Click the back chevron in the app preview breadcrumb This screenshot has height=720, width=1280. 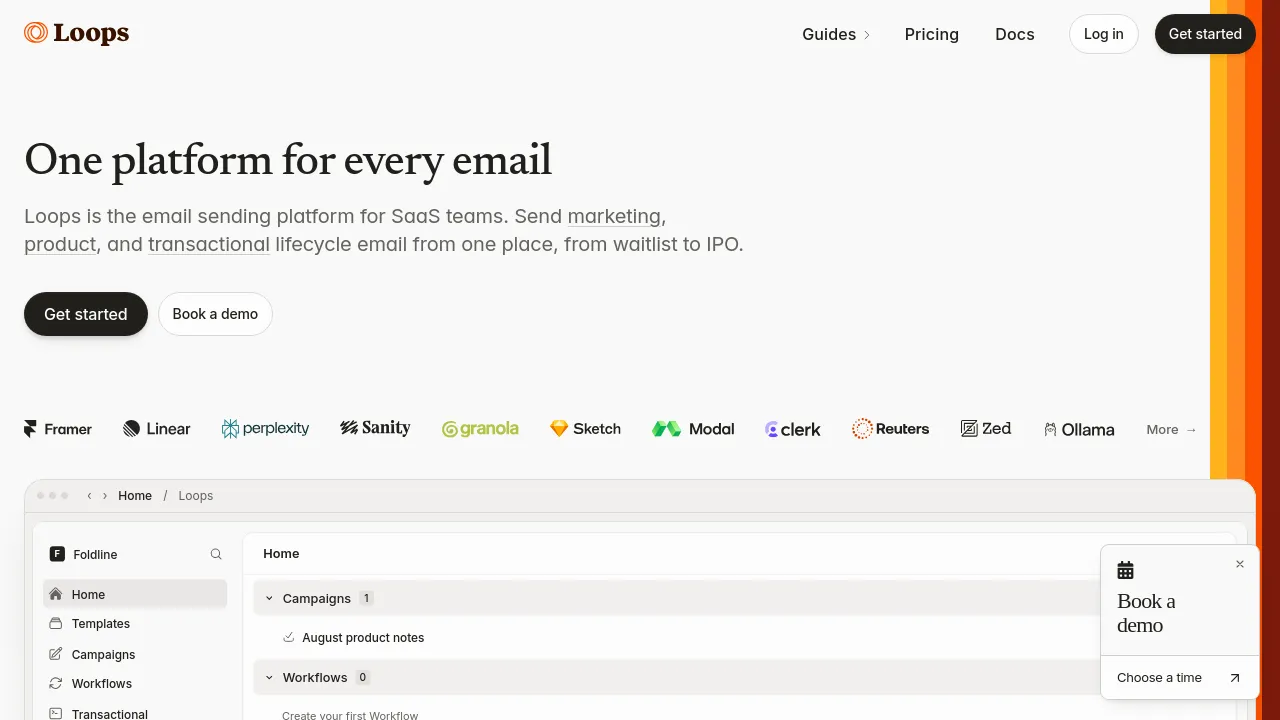(89, 496)
